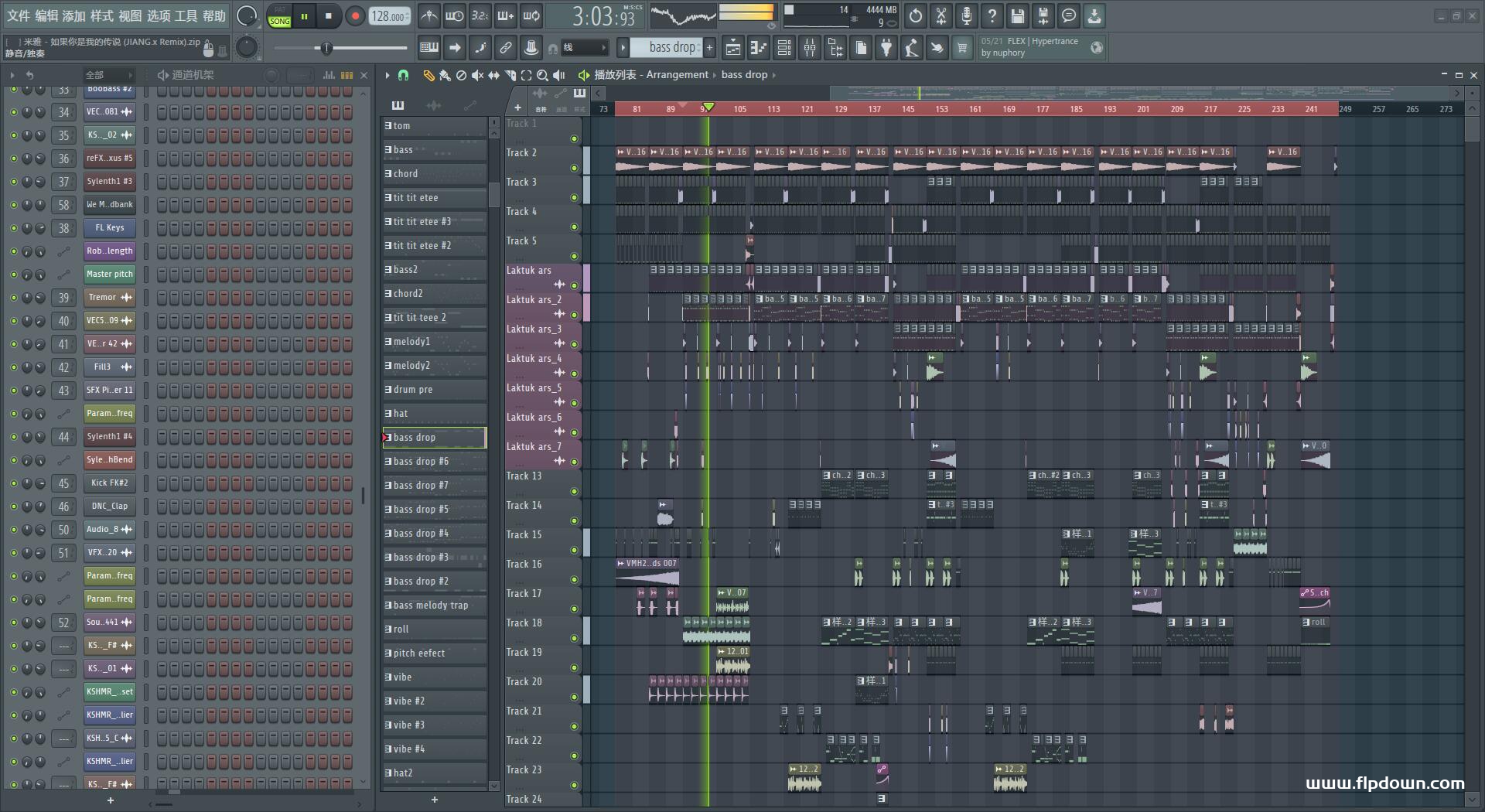
Task: Toggle the 3-2-1 countdown before recording
Action: click(480, 15)
